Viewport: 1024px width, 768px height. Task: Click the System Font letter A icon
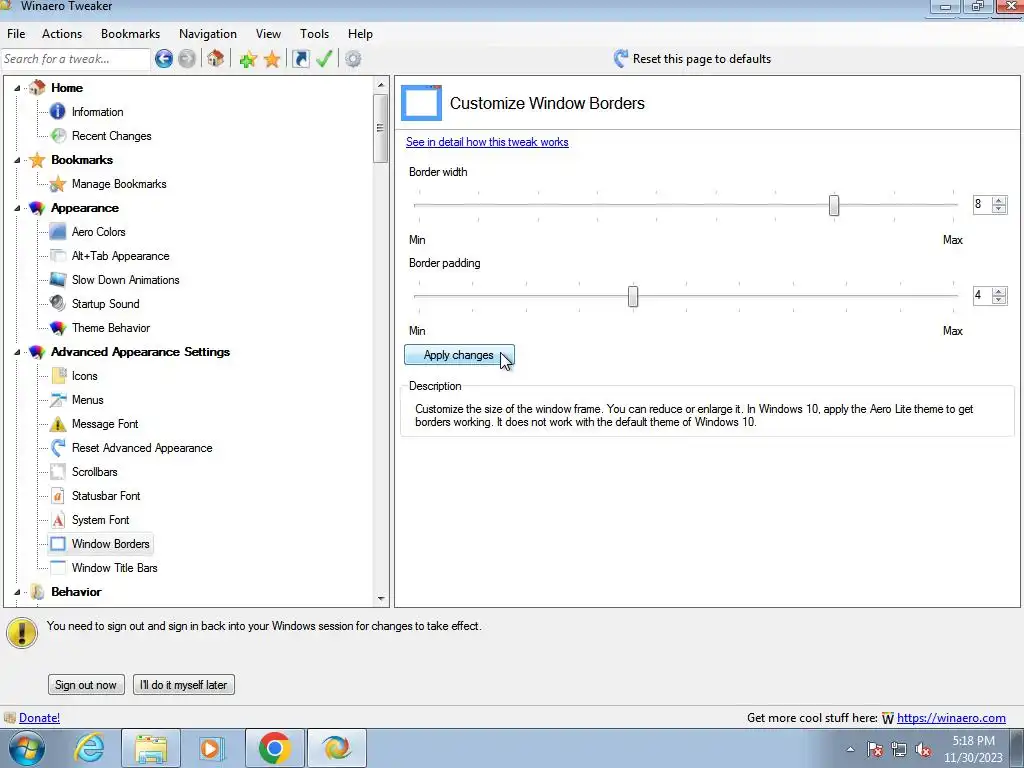[x=57, y=520]
